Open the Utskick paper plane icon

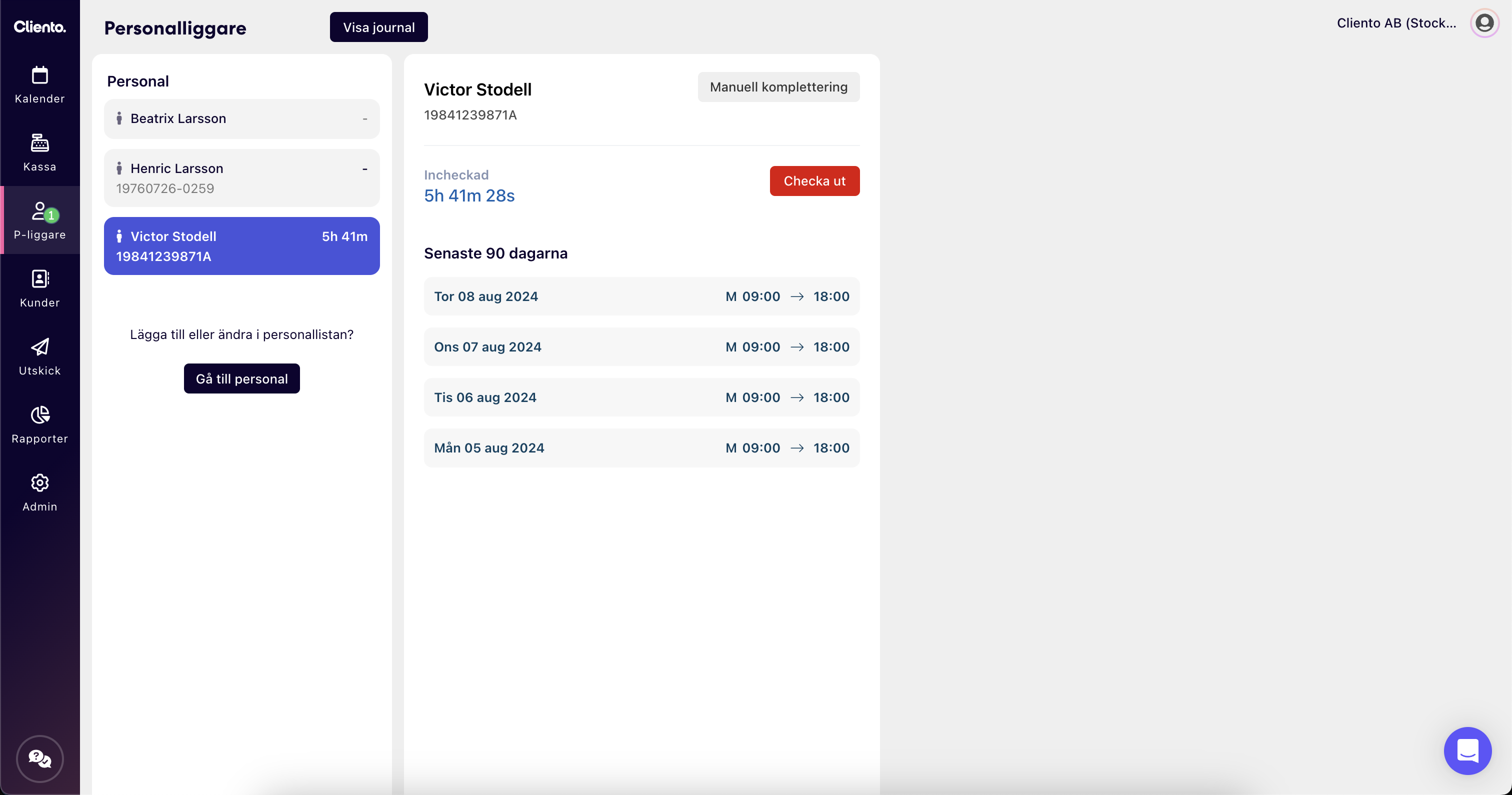(x=40, y=347)
